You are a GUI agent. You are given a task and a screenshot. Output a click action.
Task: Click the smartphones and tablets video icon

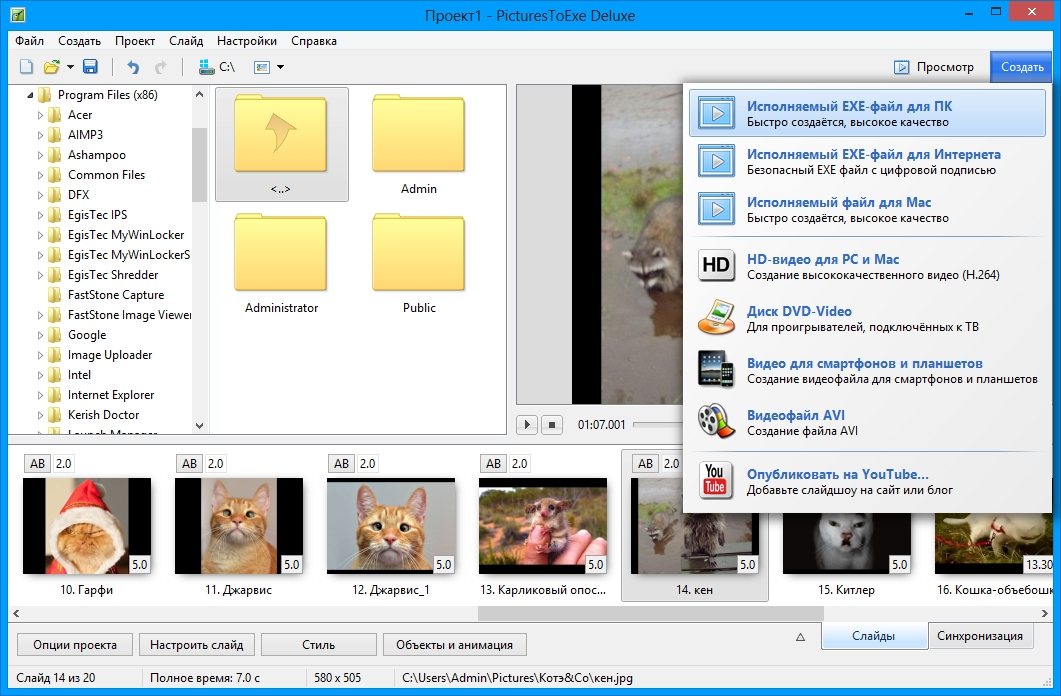click(x=716, y=369)
